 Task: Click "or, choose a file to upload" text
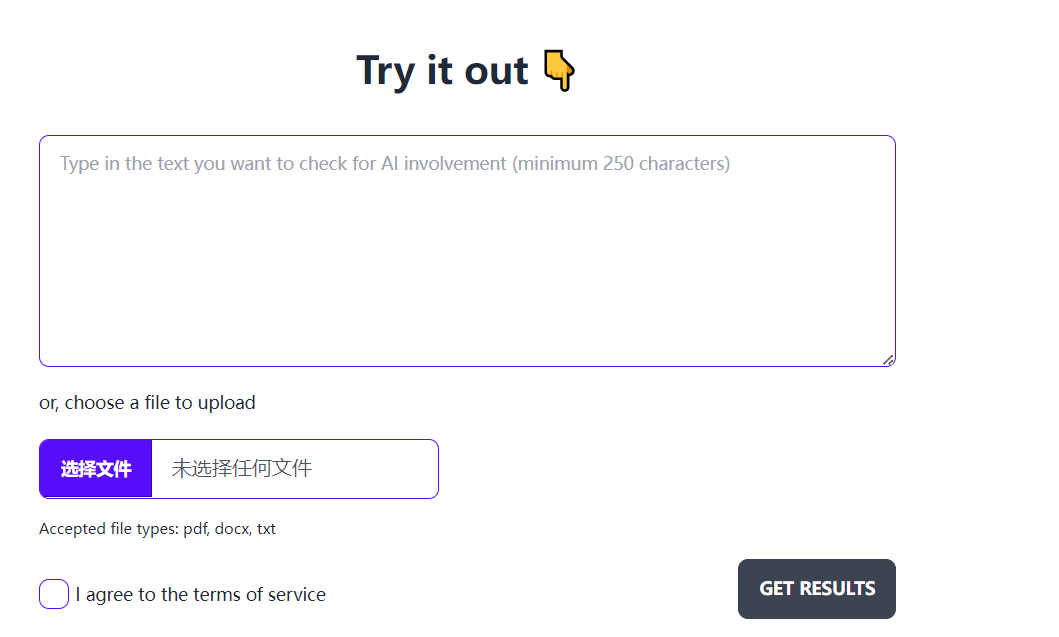pyautogui.click(x=147, y=403)
